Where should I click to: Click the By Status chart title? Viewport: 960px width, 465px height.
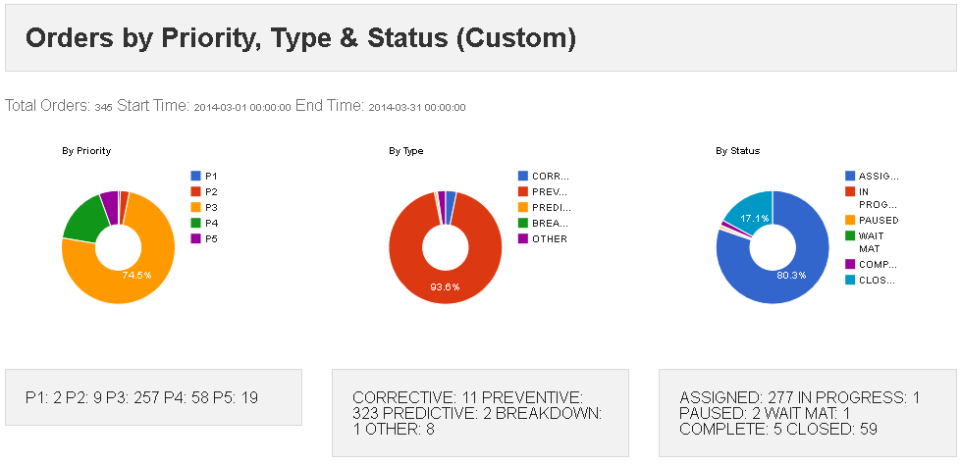coord(737,151)
